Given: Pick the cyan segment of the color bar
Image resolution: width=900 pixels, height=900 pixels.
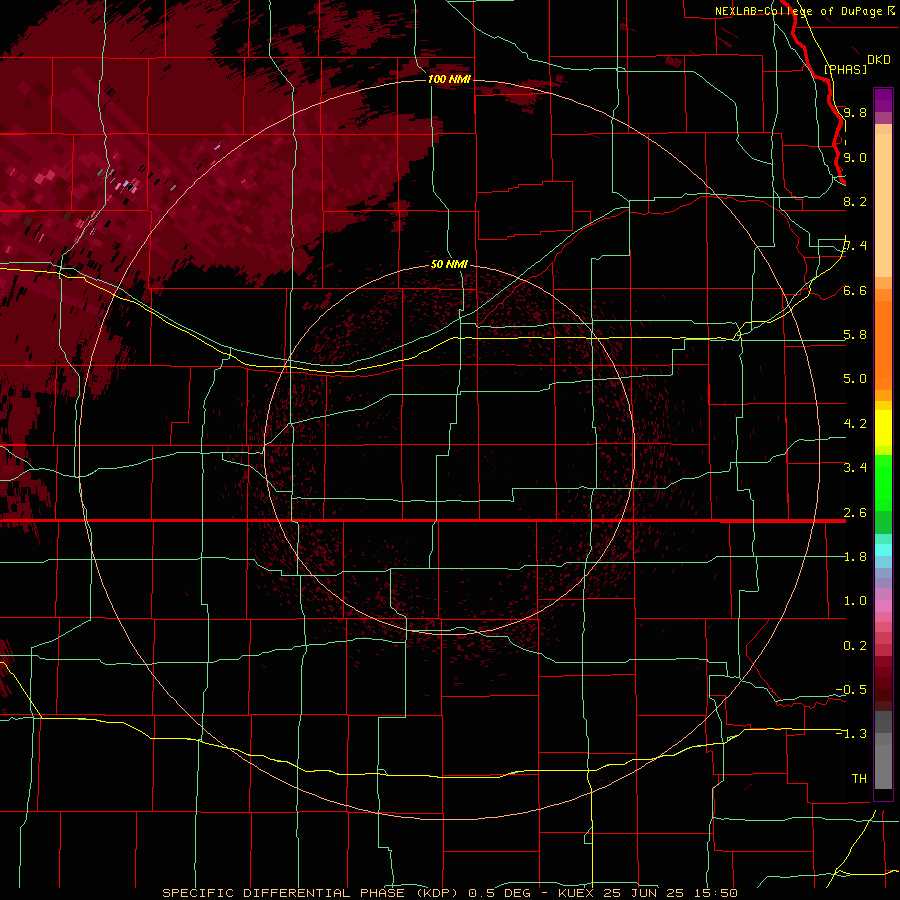Looking at the screenshot, I should [883, 550].
